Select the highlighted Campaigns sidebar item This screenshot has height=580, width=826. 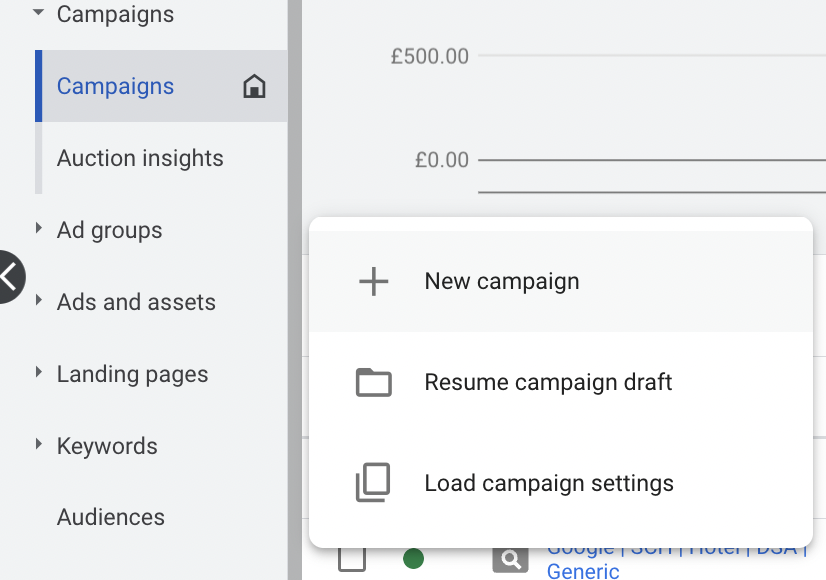point(116,87)
